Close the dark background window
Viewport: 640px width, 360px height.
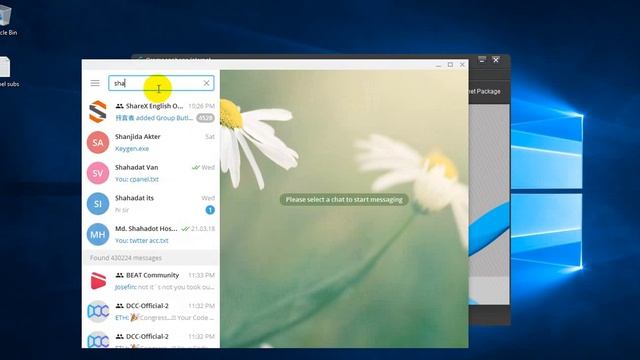tap(496, 60)
